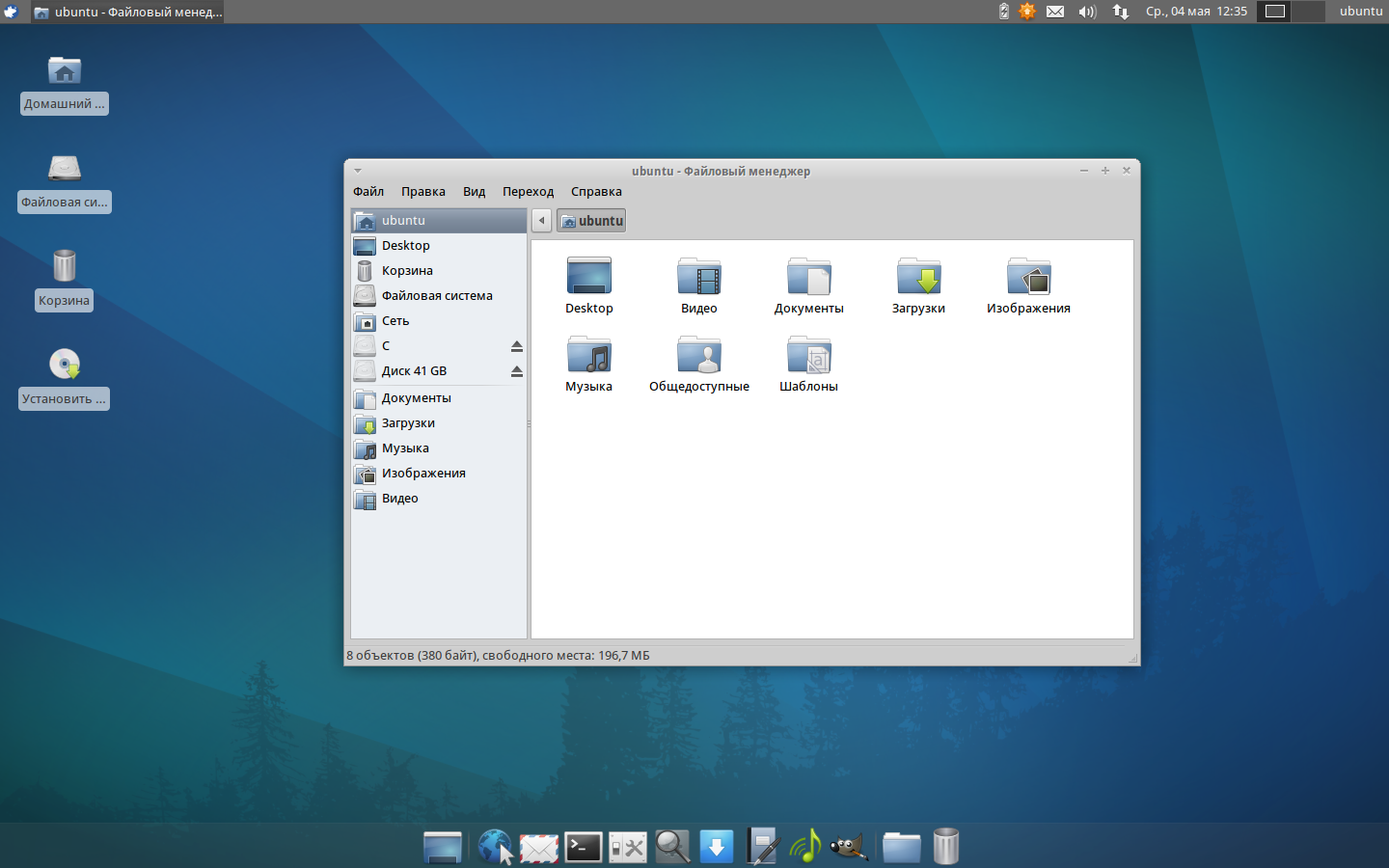Open the Переход menu

tap(528, 192)
